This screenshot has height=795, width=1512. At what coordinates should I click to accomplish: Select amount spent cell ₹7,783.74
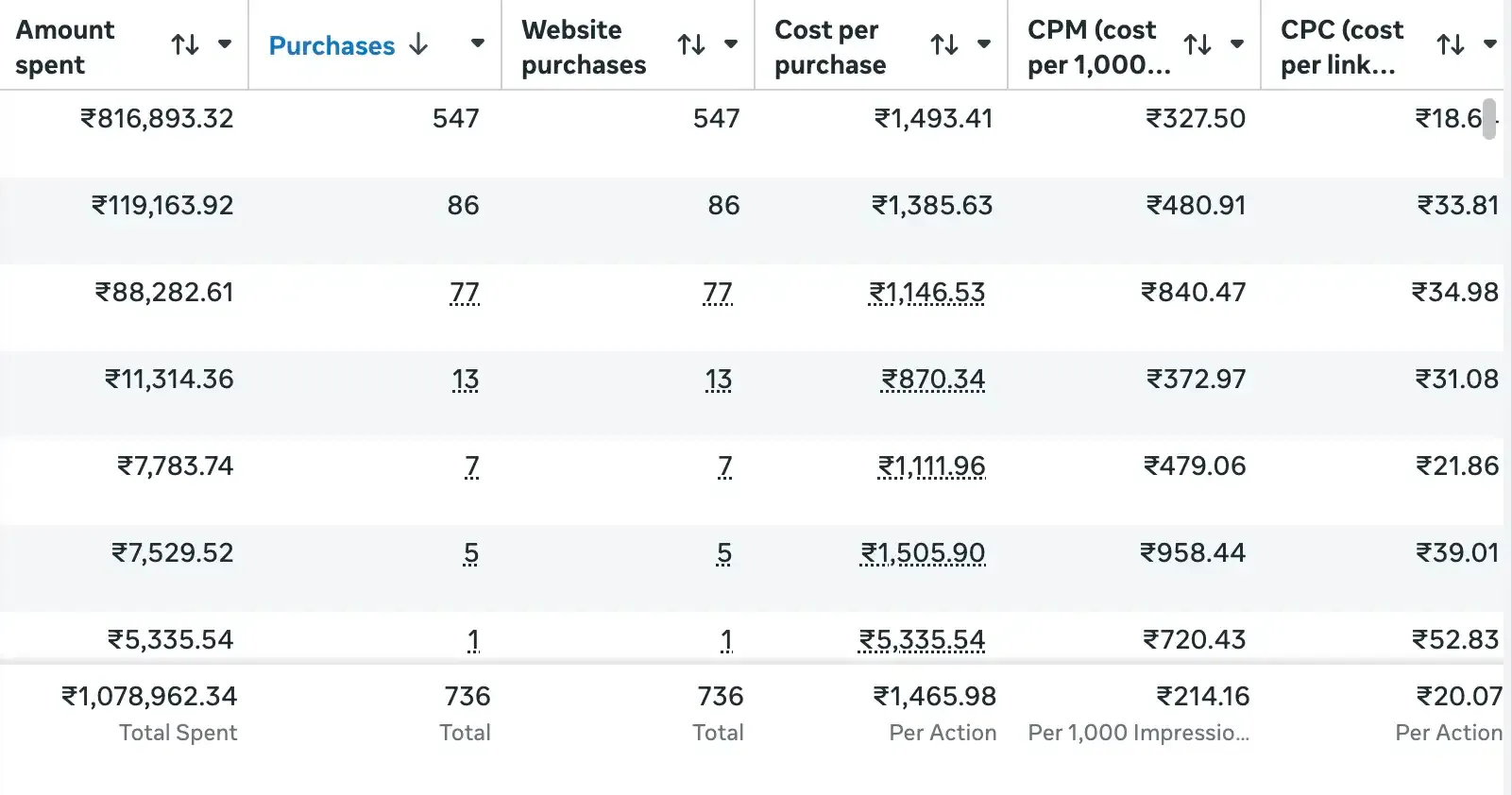[176, 466]
